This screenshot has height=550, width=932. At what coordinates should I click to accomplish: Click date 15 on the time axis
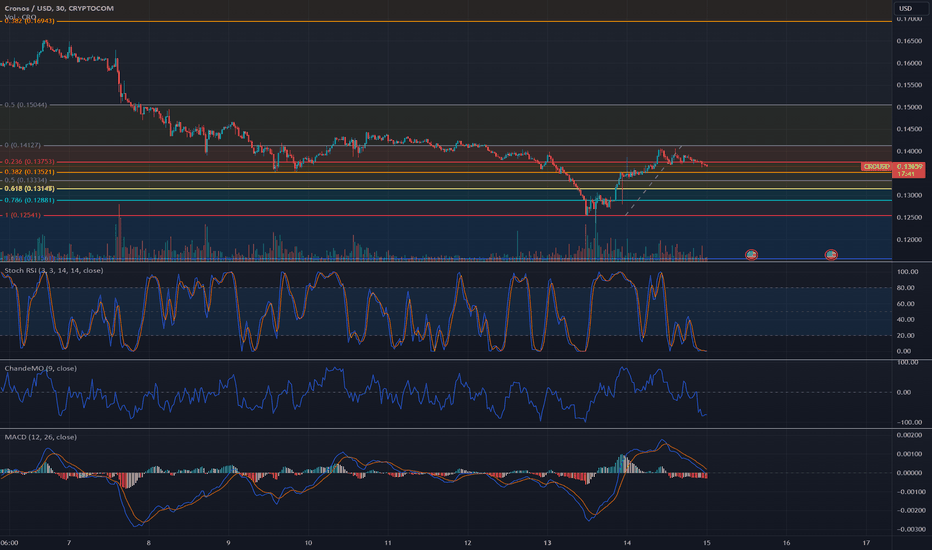(707, 543)
